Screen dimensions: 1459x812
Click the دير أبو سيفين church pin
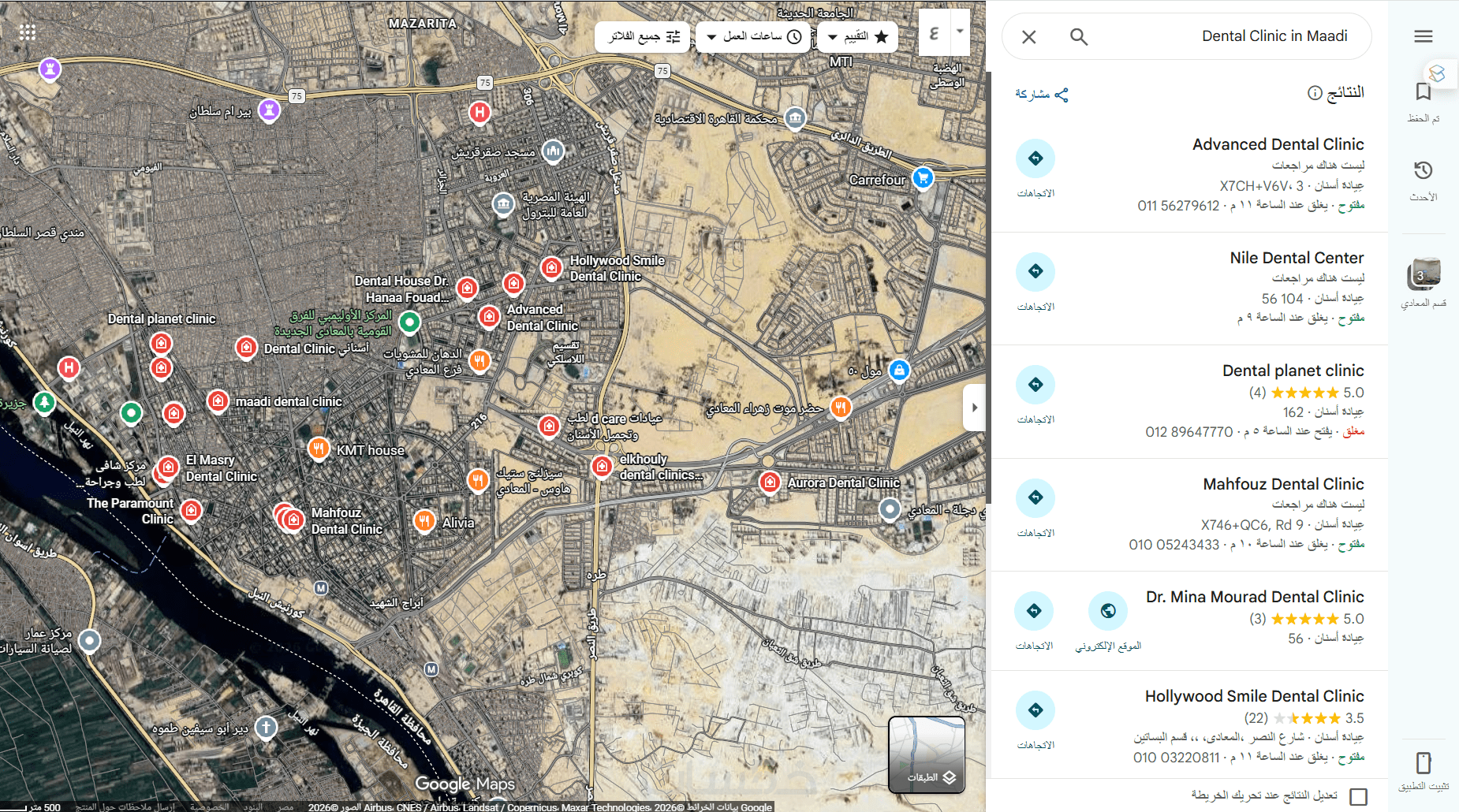tap(267, 727)
